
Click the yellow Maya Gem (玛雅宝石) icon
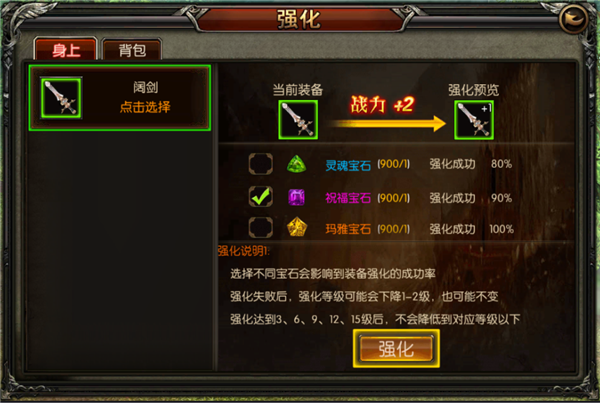click(x=297, y=227)
